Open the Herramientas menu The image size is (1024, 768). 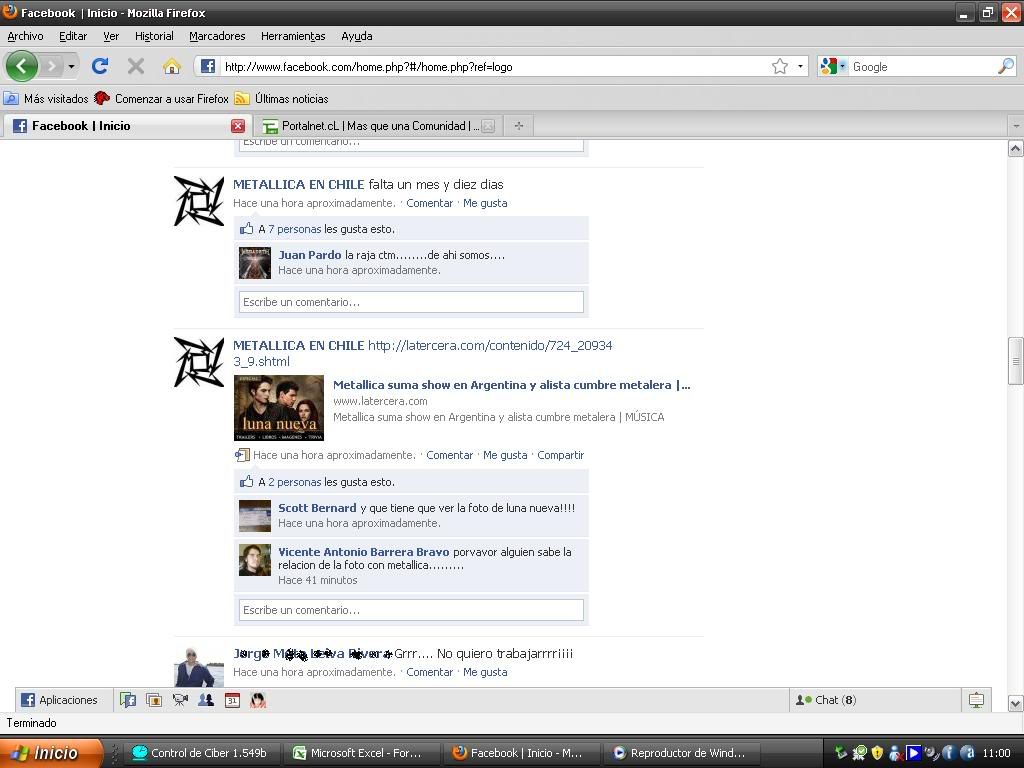tap(293, 36)
